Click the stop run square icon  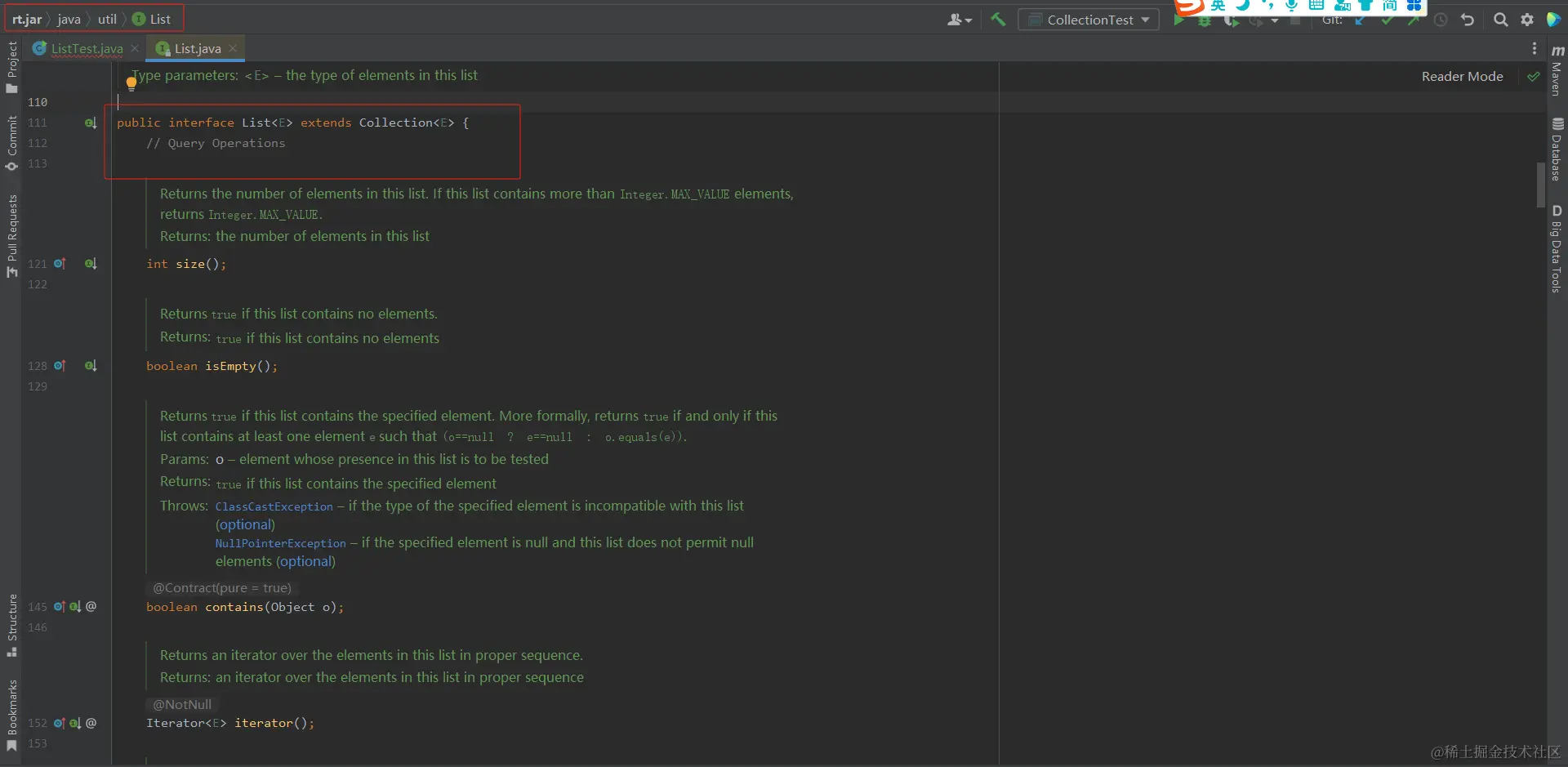click(x=1295, y=21)
